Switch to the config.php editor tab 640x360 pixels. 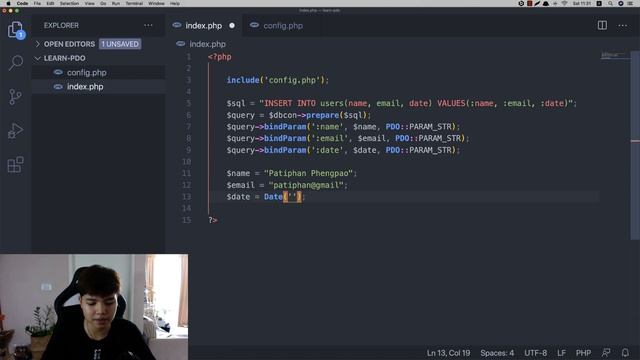click(x=282, y=25)
